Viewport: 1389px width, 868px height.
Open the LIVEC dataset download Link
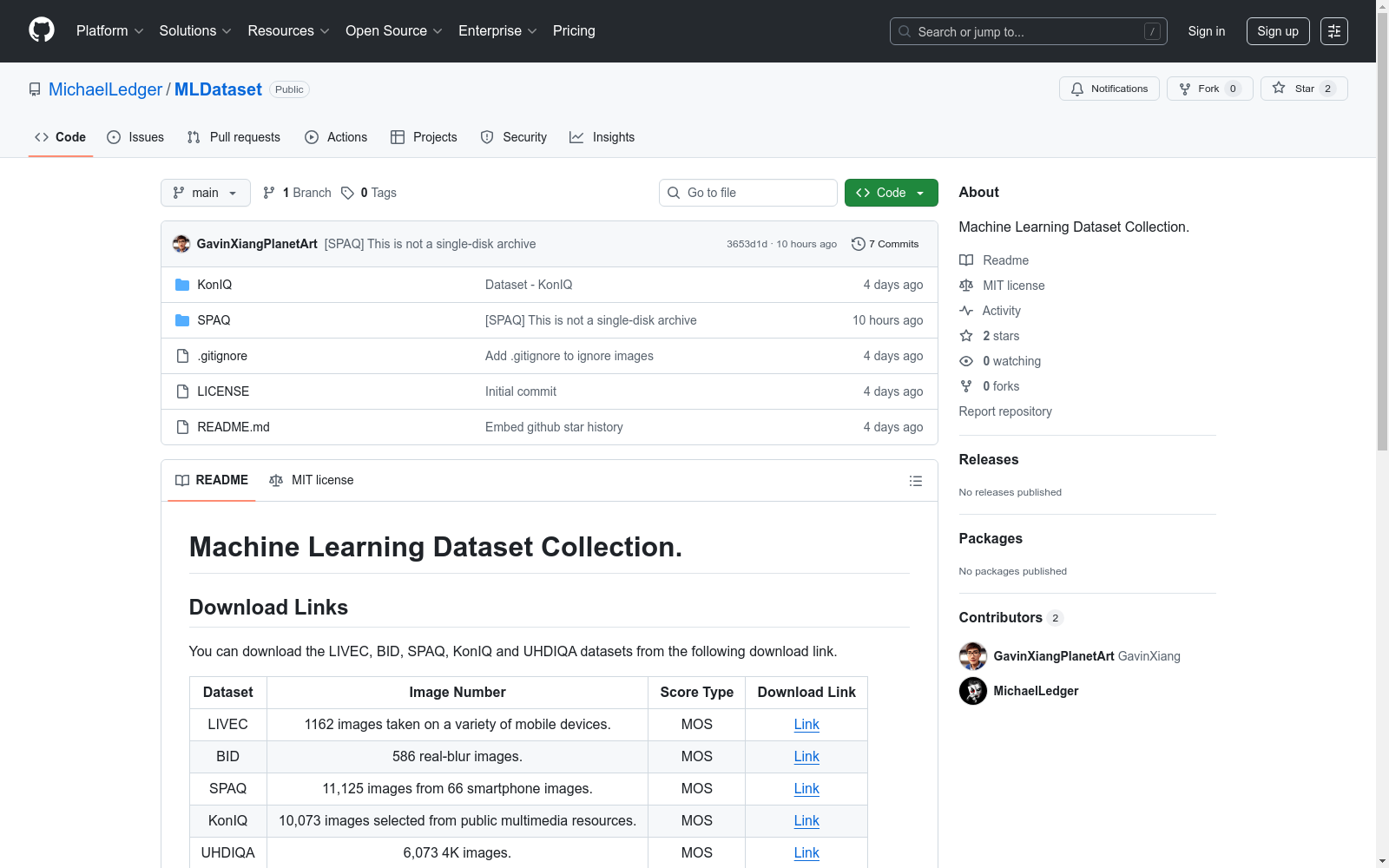coord(806,725)
